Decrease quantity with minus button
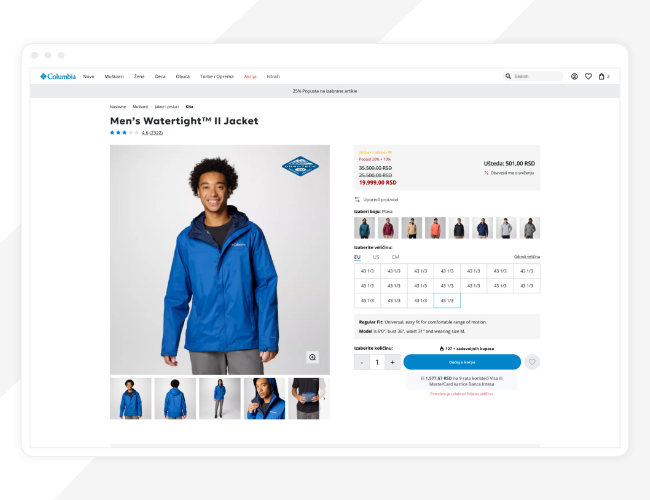 [x=362, y=362]
